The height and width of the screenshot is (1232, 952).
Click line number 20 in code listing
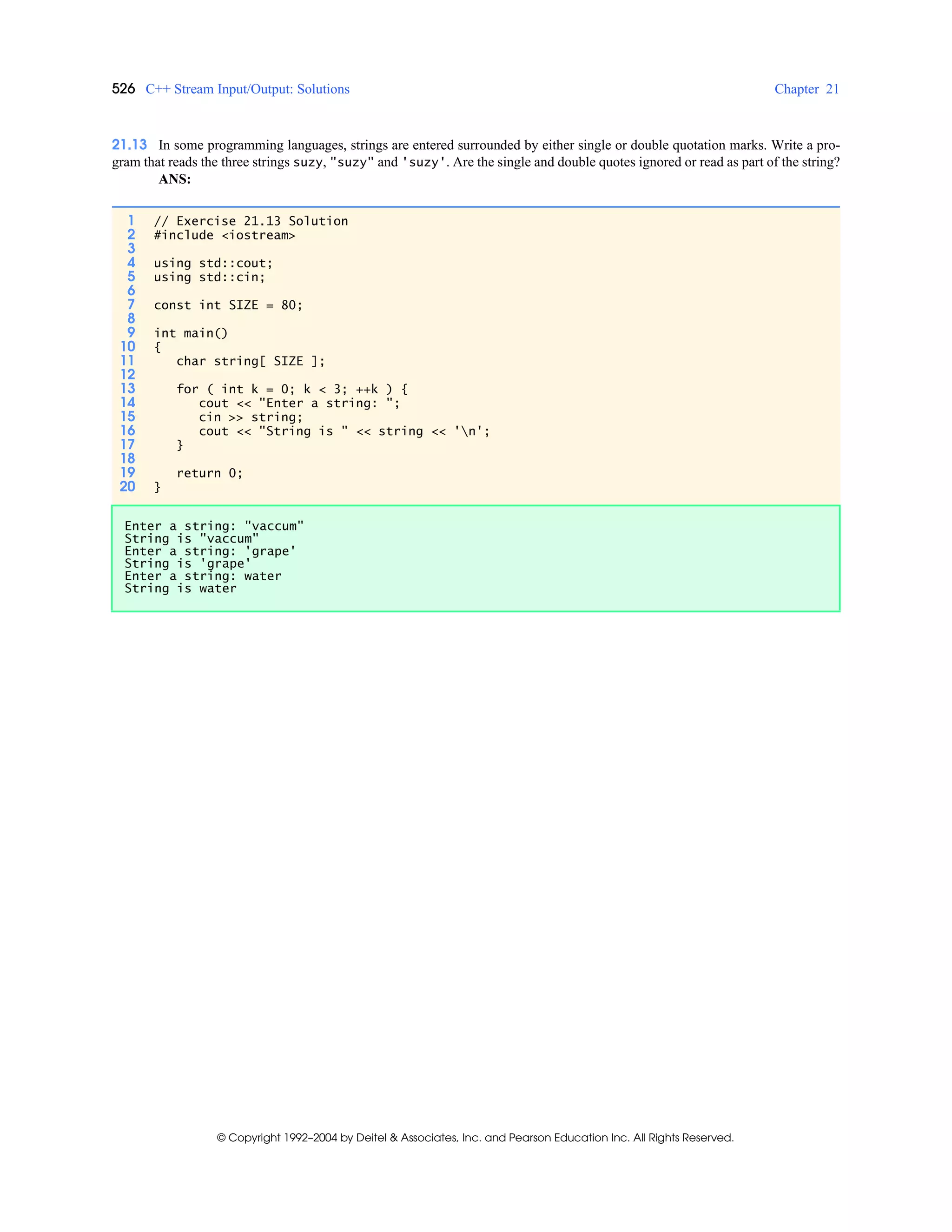(127, 486)
